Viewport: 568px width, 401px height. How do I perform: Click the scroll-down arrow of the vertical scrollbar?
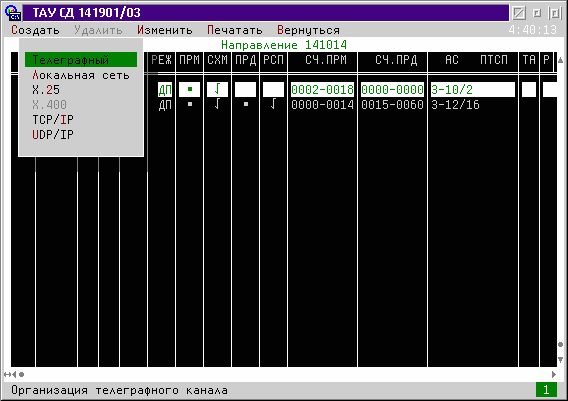click(x=560, y=360)
